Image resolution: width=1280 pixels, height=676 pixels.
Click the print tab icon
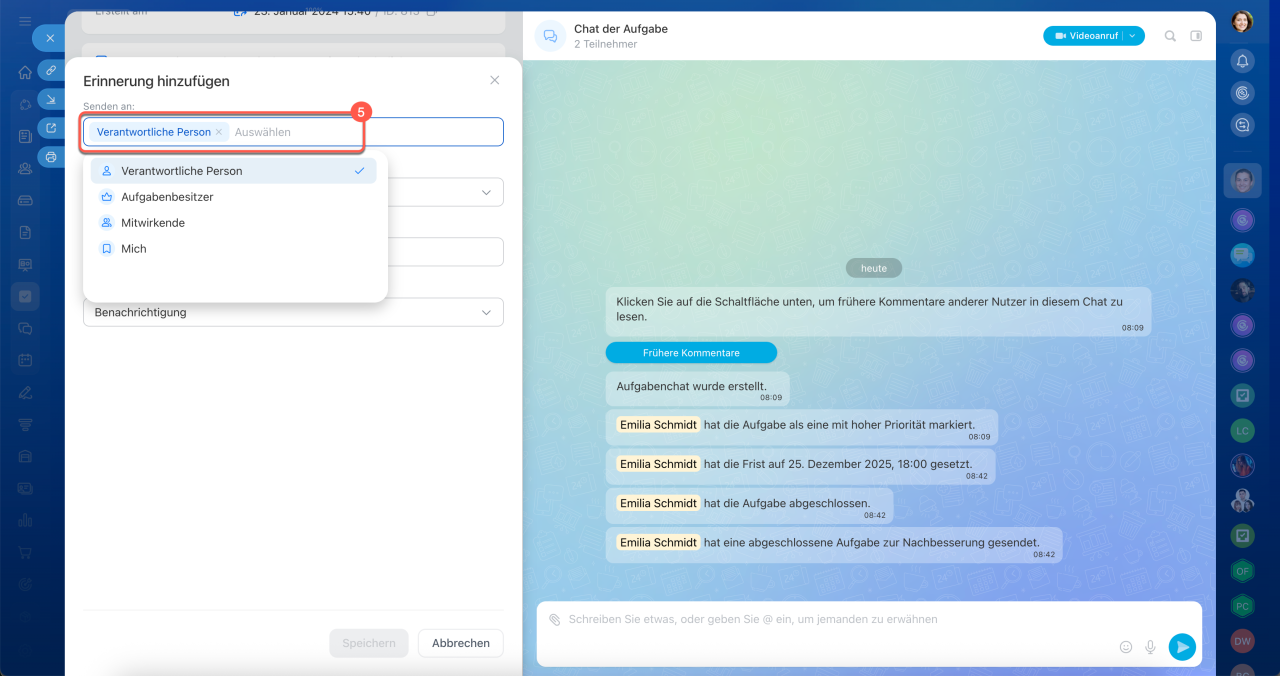51,157
